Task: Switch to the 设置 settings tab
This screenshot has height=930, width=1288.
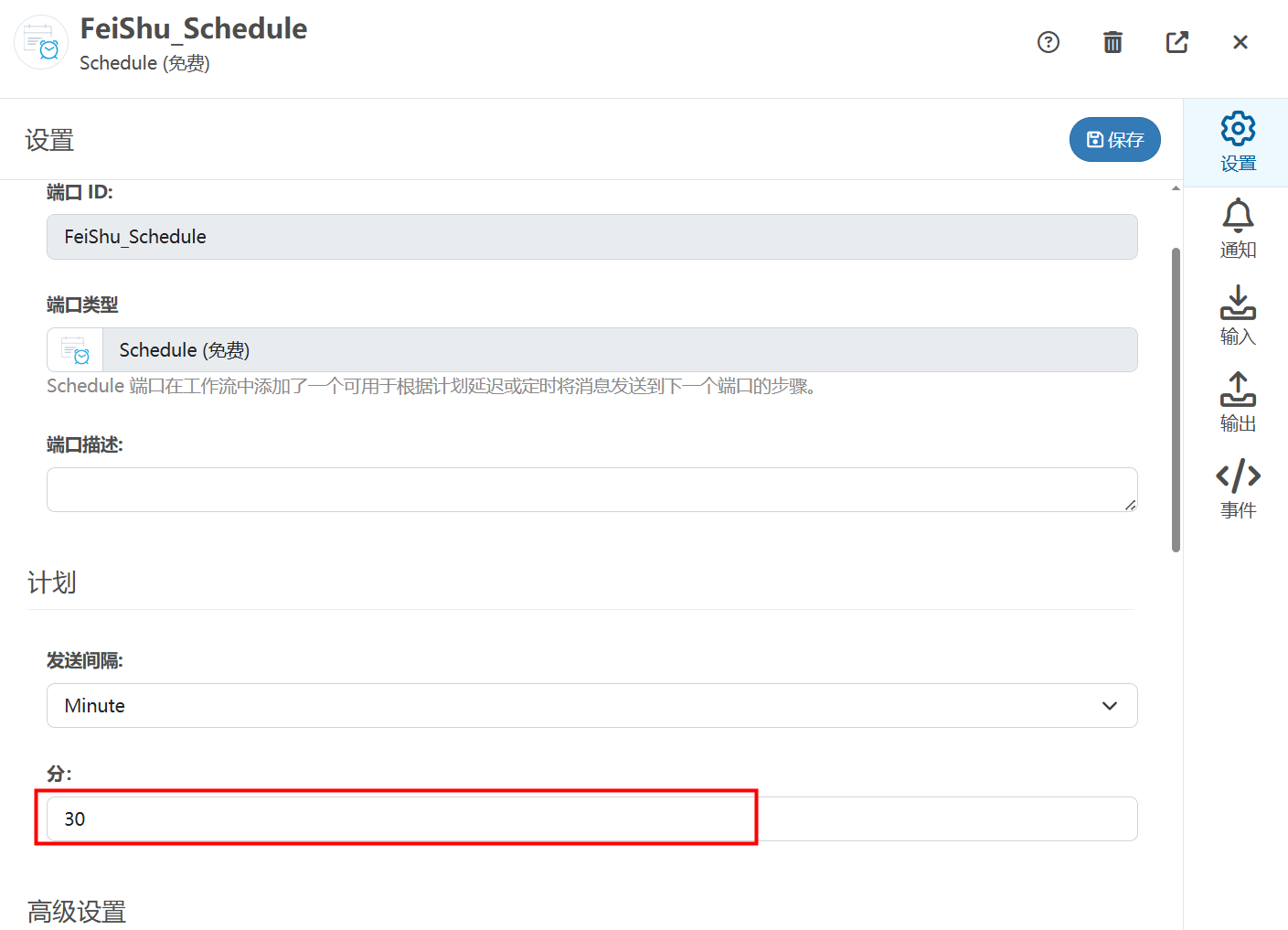Action: [1237, 142]
